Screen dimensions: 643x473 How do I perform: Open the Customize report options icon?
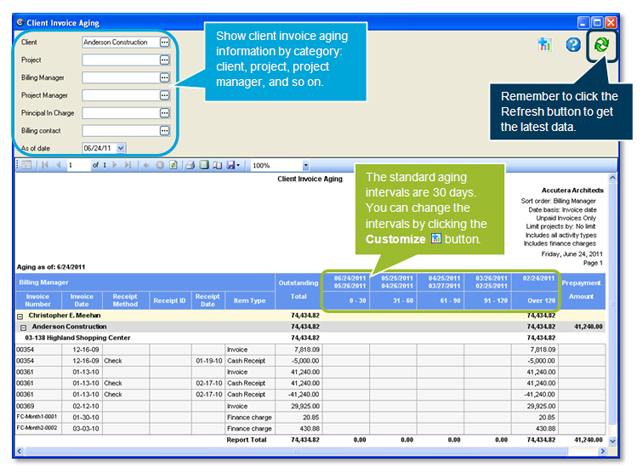coord(544,45)
